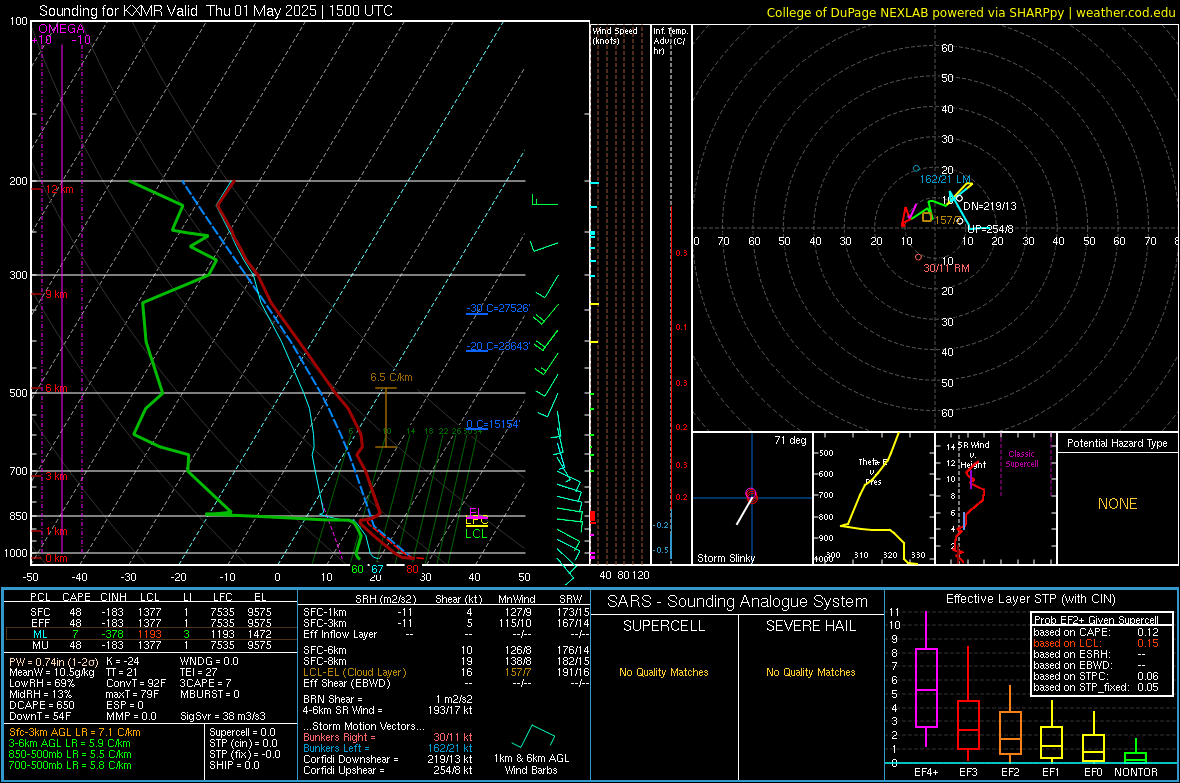Click the 'SFC-1km' shear row
The image size is (1180, 783).
tap(446, 612)
